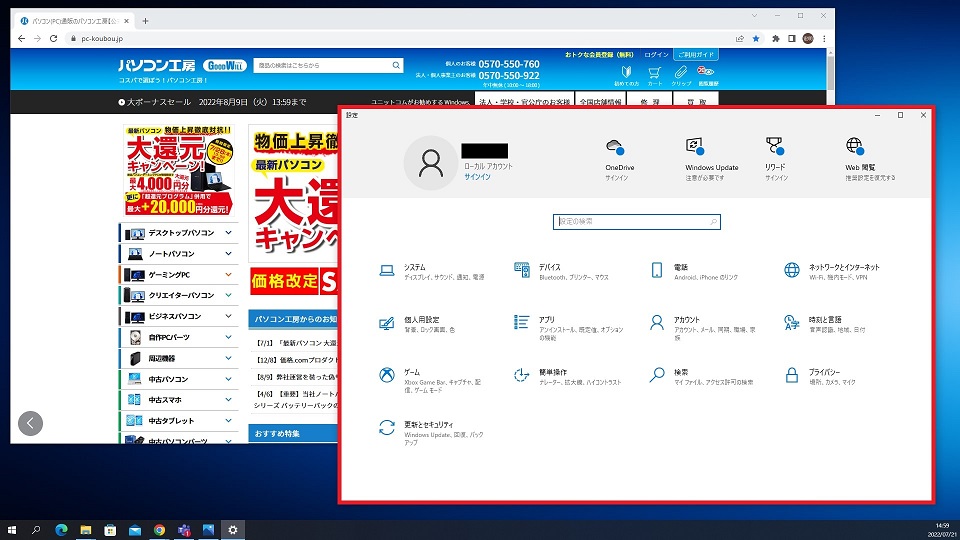Screen dimensions: 960x540
Task: Open Microsoft Edge from taskbar
Action: coord(61,530)
